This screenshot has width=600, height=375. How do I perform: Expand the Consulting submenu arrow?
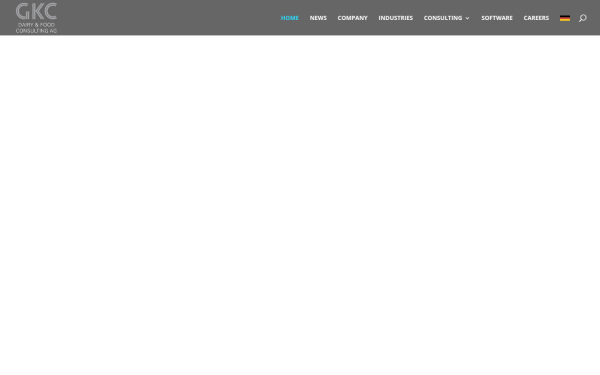click(467, 18)
